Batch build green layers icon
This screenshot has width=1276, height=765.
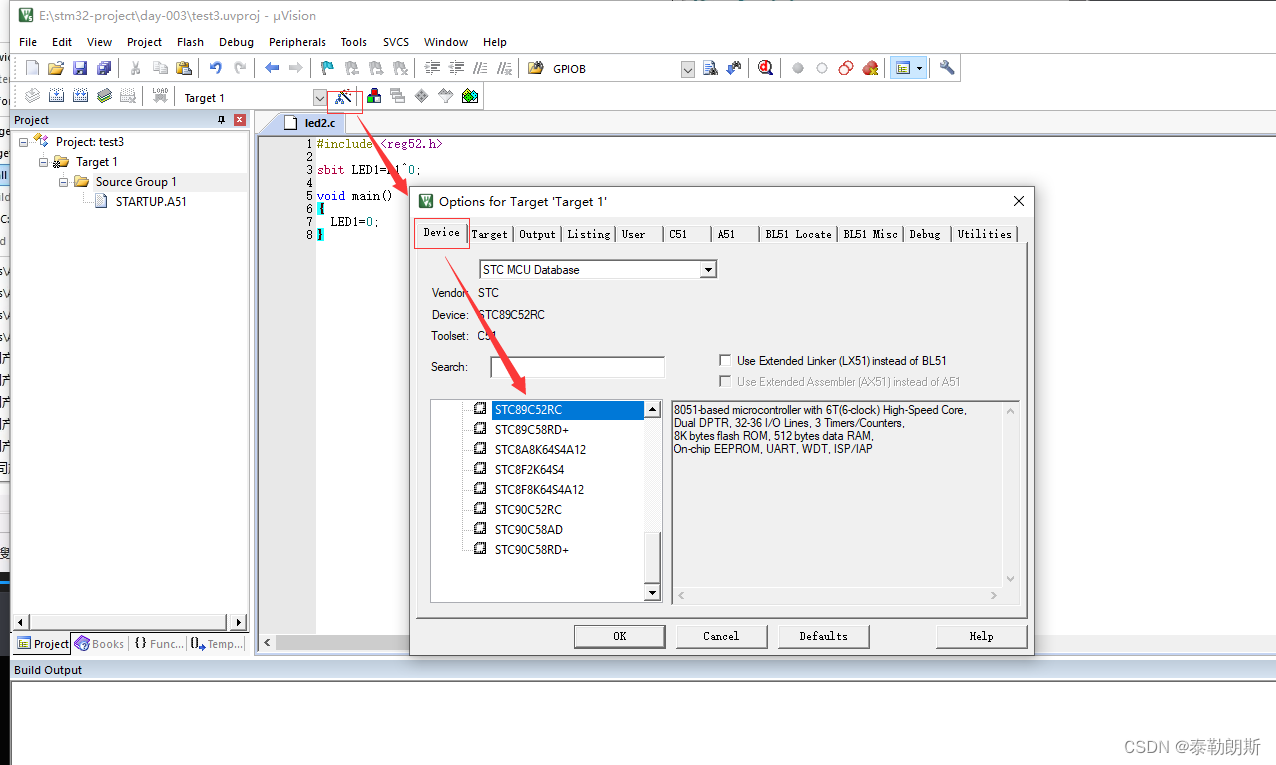[104, 96]
